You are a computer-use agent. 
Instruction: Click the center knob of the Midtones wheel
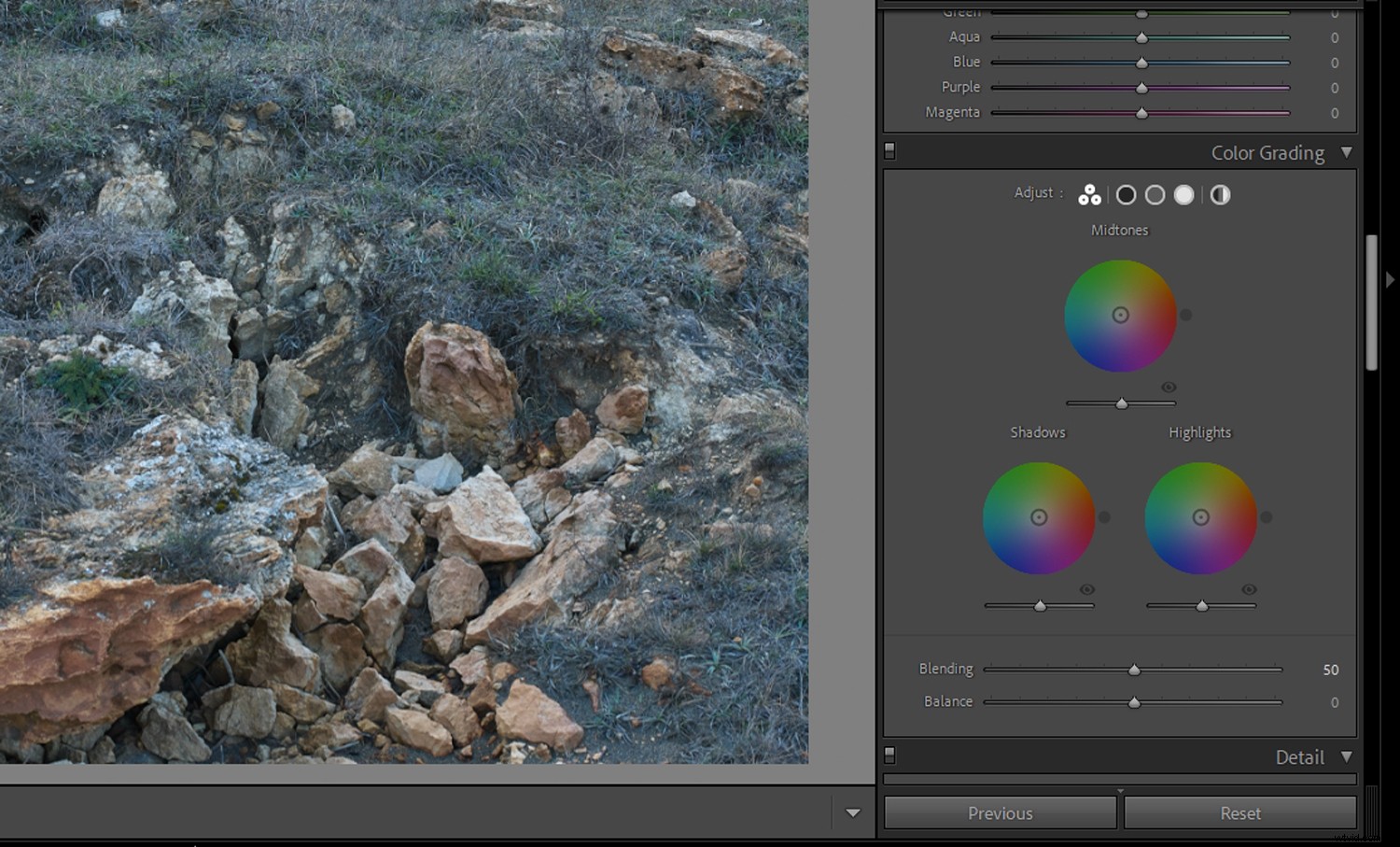click(1120, 316)
